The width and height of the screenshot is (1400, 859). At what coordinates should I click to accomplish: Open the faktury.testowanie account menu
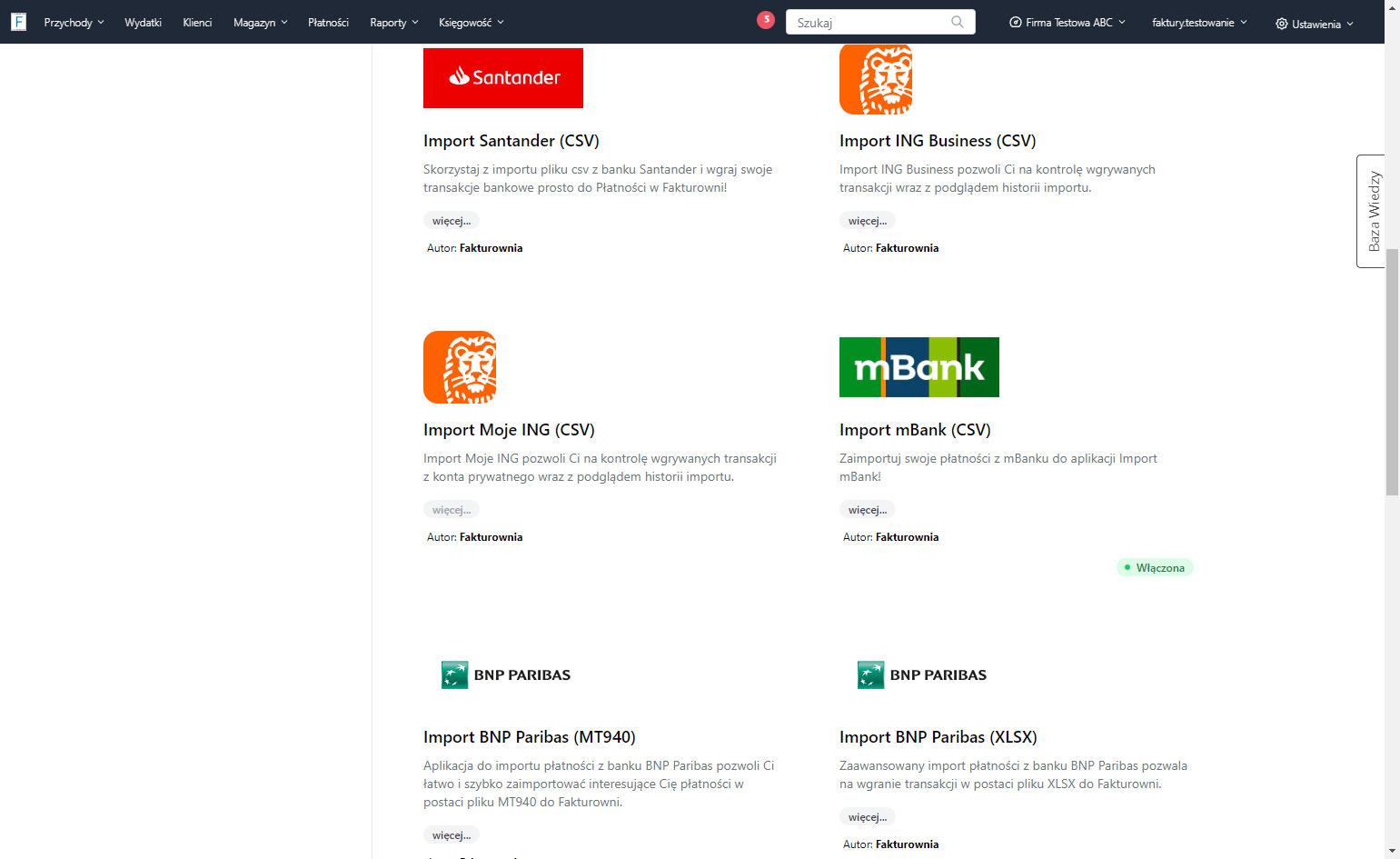click(x=1200, y=23)
